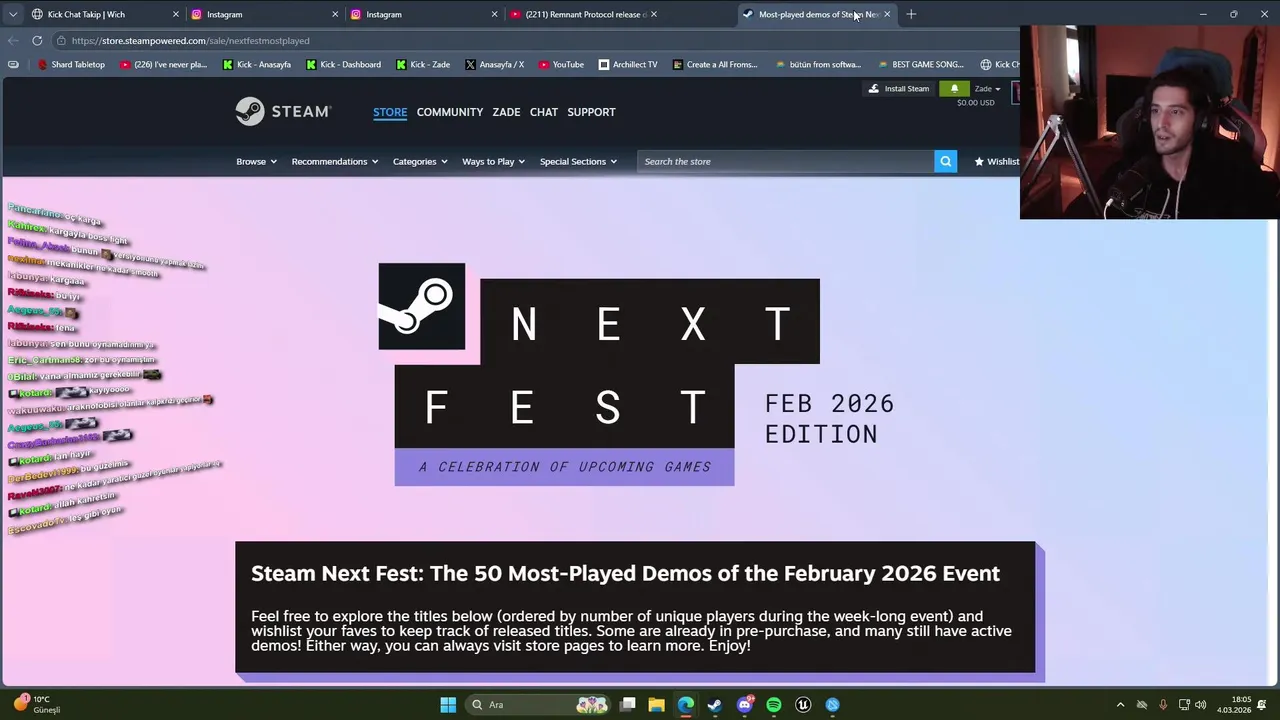Open the blue round app next to Unreal
The image size is (1280, 720).
(832, 705)
